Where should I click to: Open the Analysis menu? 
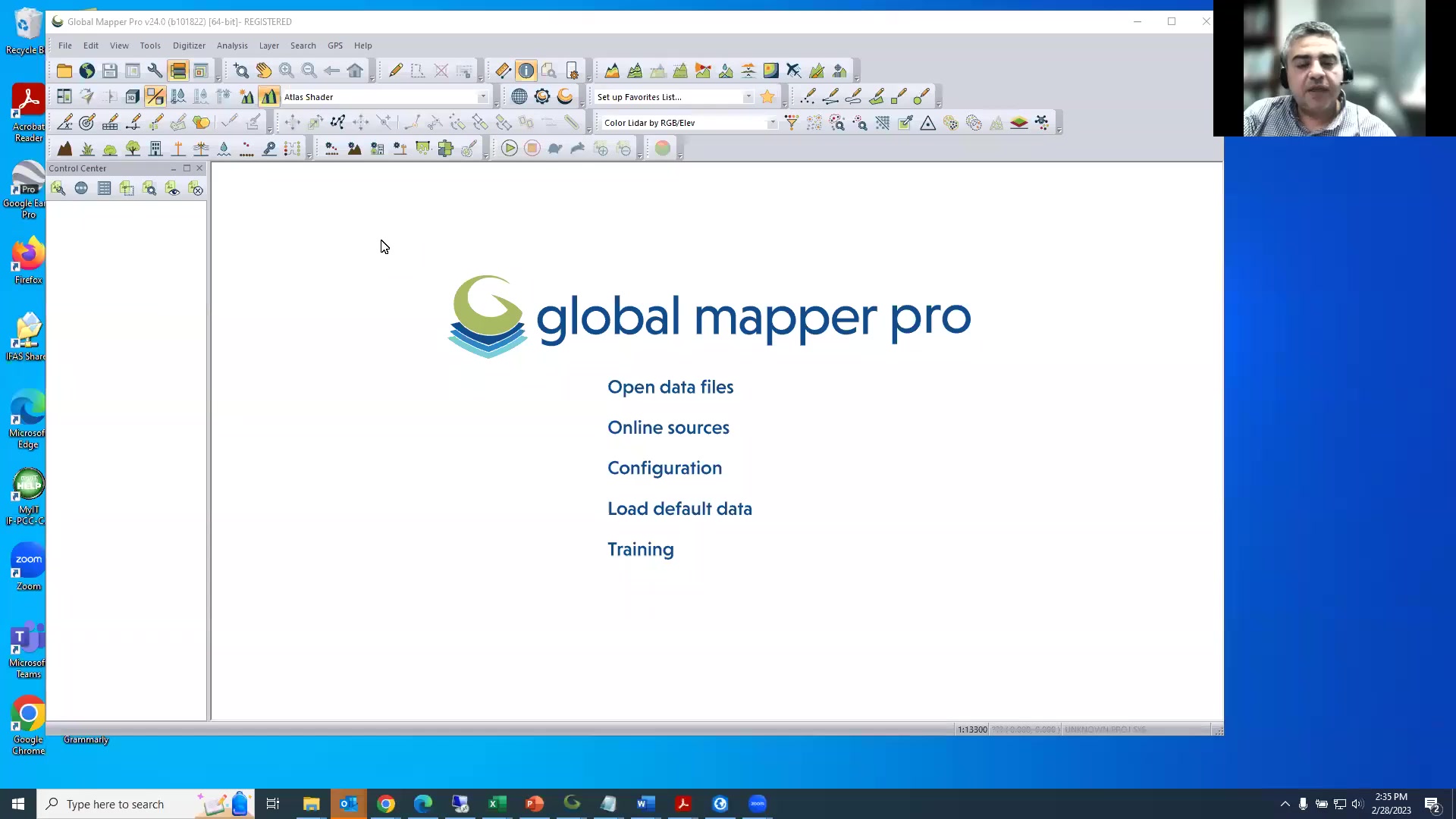pyautogui.click(x=232, y=45)
